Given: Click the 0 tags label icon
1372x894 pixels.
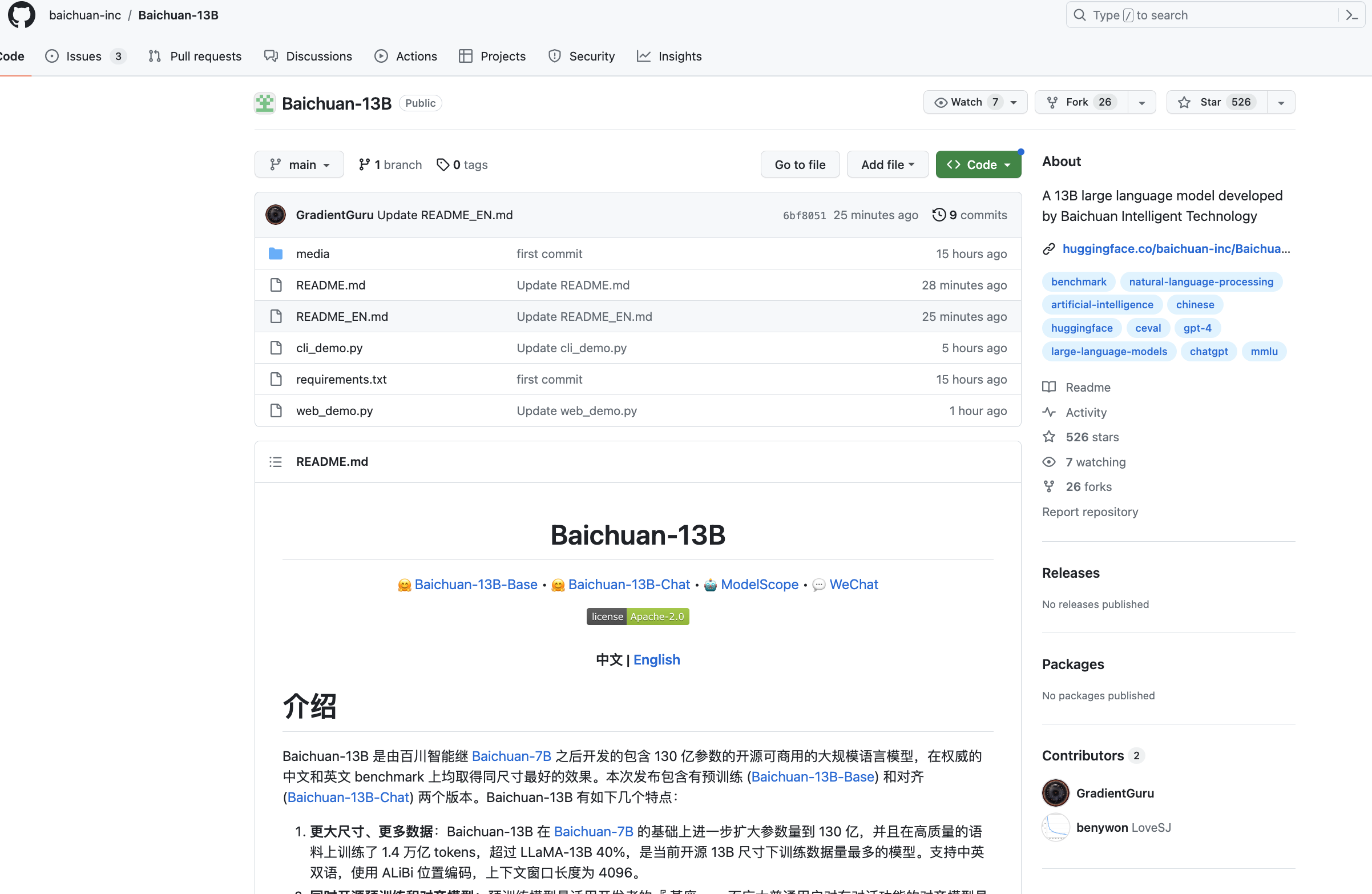Looking at the screenshot, I should click(x=443, y=165).
